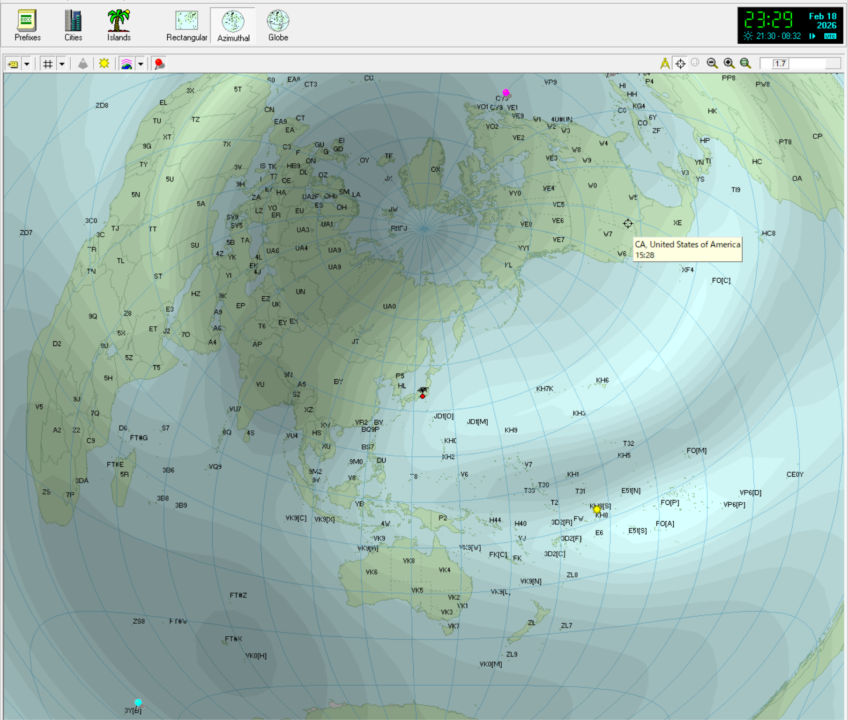The image size is (848, 720).
Task: Select the Azimuthal map projection
Action: pos(232,25)
